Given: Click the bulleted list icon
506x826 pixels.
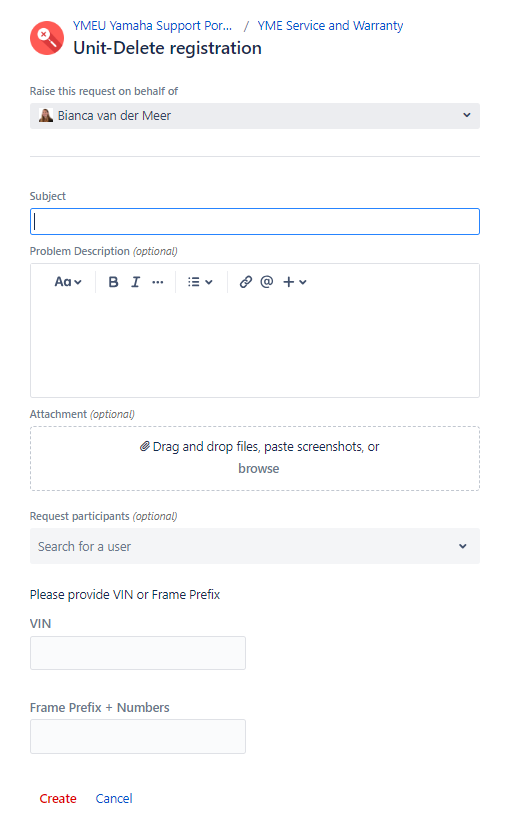Looking at the screenshot, I should pos(194,282).
